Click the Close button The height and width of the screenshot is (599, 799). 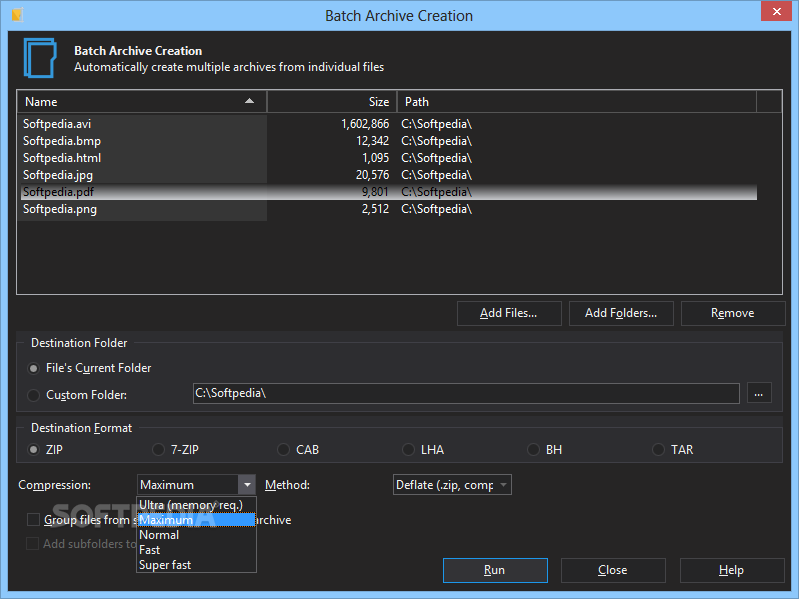613,570
